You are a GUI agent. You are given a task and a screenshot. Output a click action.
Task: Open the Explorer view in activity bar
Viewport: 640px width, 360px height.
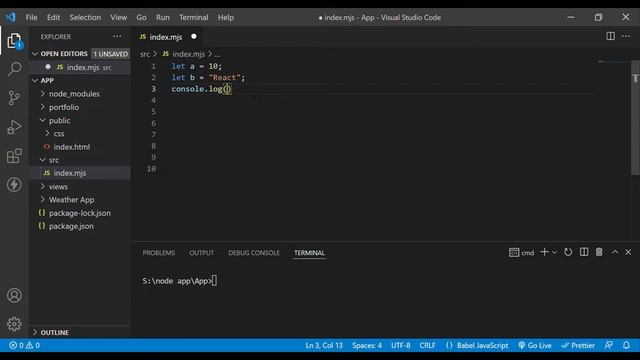pos(14,41)
